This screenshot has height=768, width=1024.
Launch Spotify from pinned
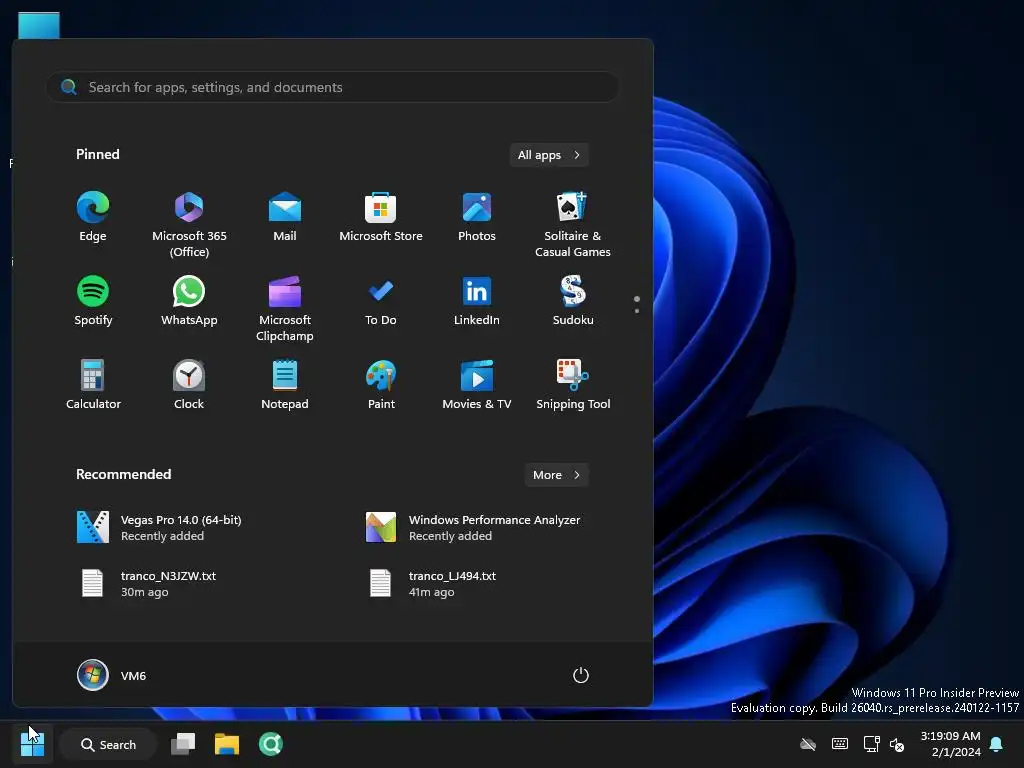(x=93, y=301)
